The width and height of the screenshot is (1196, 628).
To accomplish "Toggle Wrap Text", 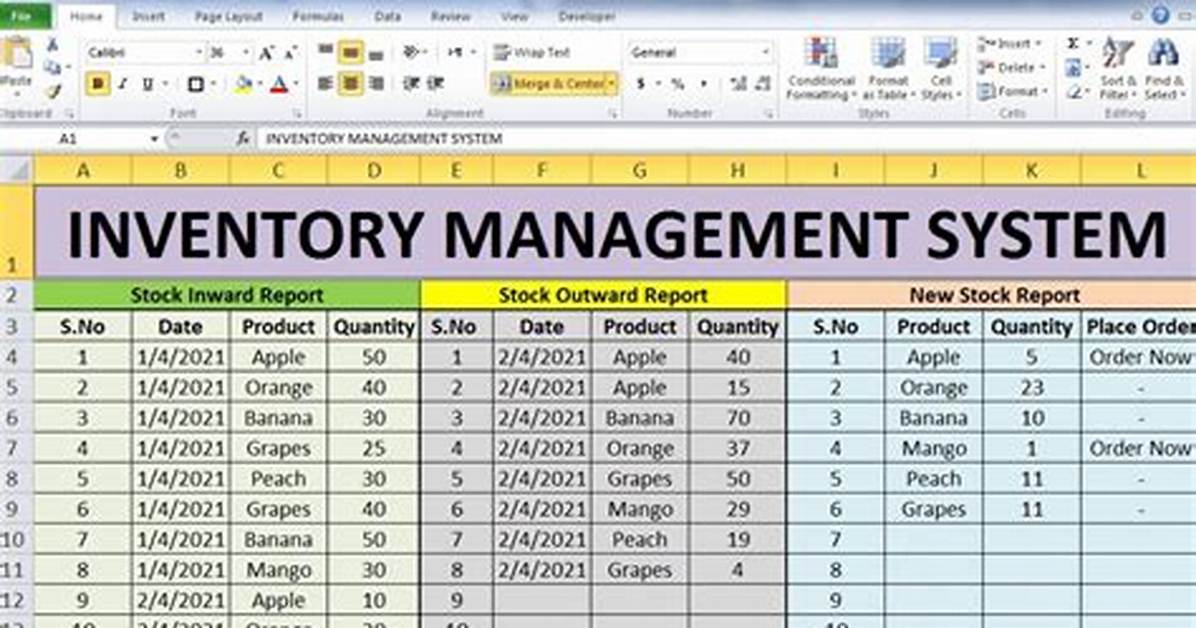I will [x=532, y=52].
